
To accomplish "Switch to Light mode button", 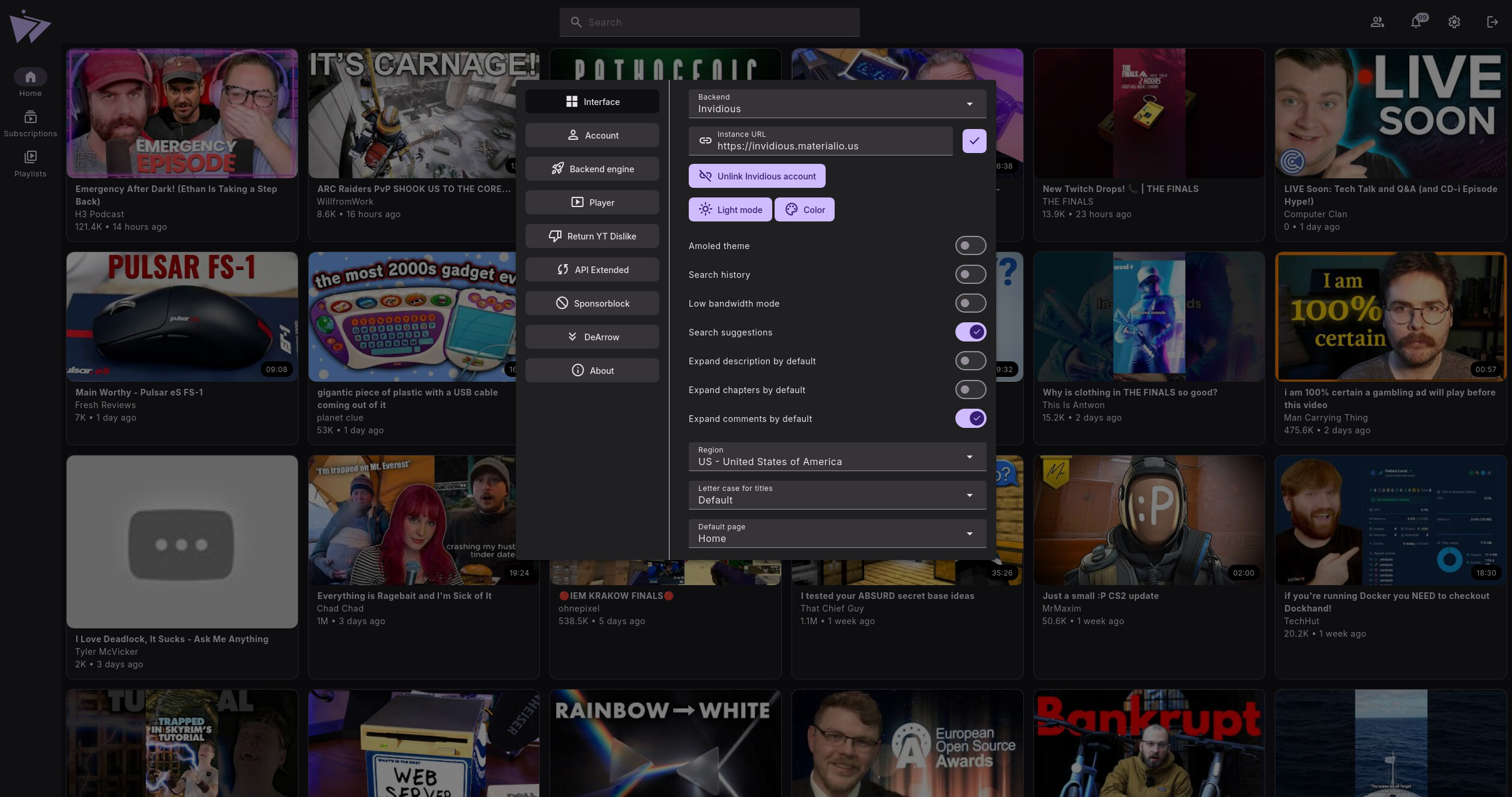I will 730,209.
